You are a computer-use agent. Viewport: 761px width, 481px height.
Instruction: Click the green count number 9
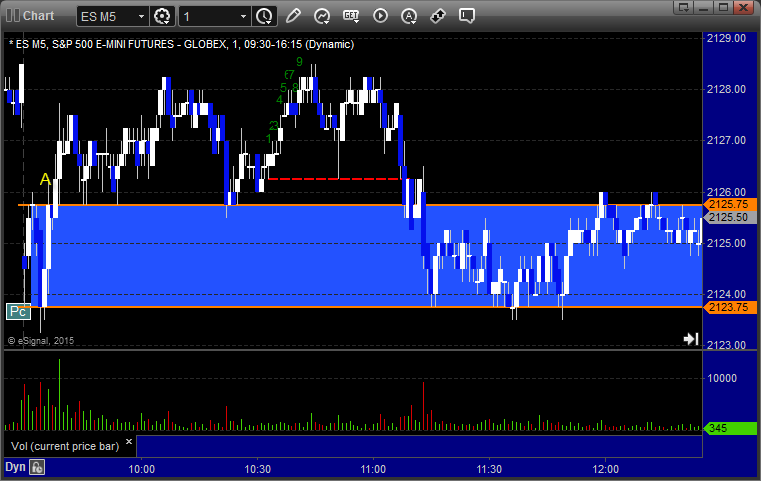(299, 62)
